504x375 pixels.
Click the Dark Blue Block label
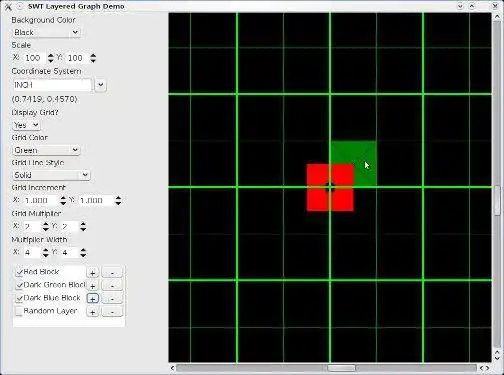click(x=52, y=298)
